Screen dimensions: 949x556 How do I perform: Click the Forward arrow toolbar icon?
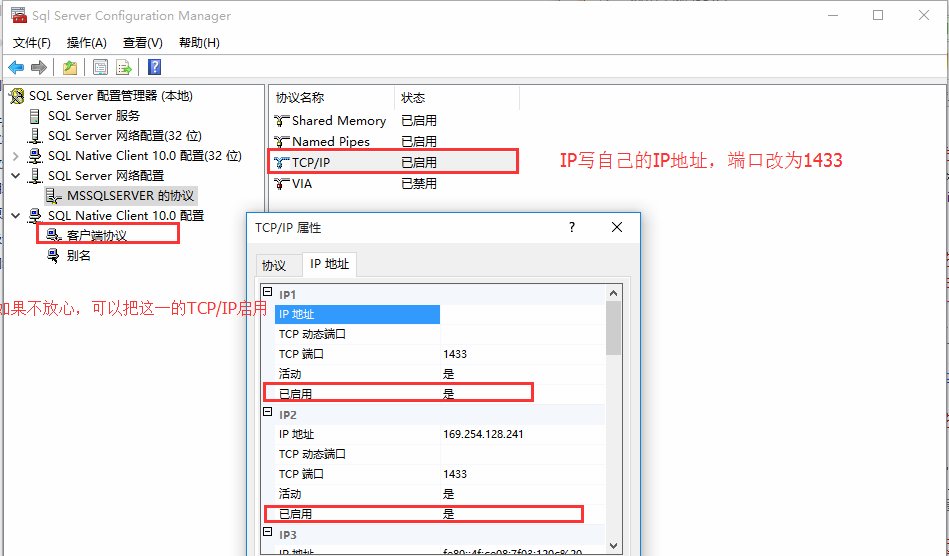coord(39,67)
